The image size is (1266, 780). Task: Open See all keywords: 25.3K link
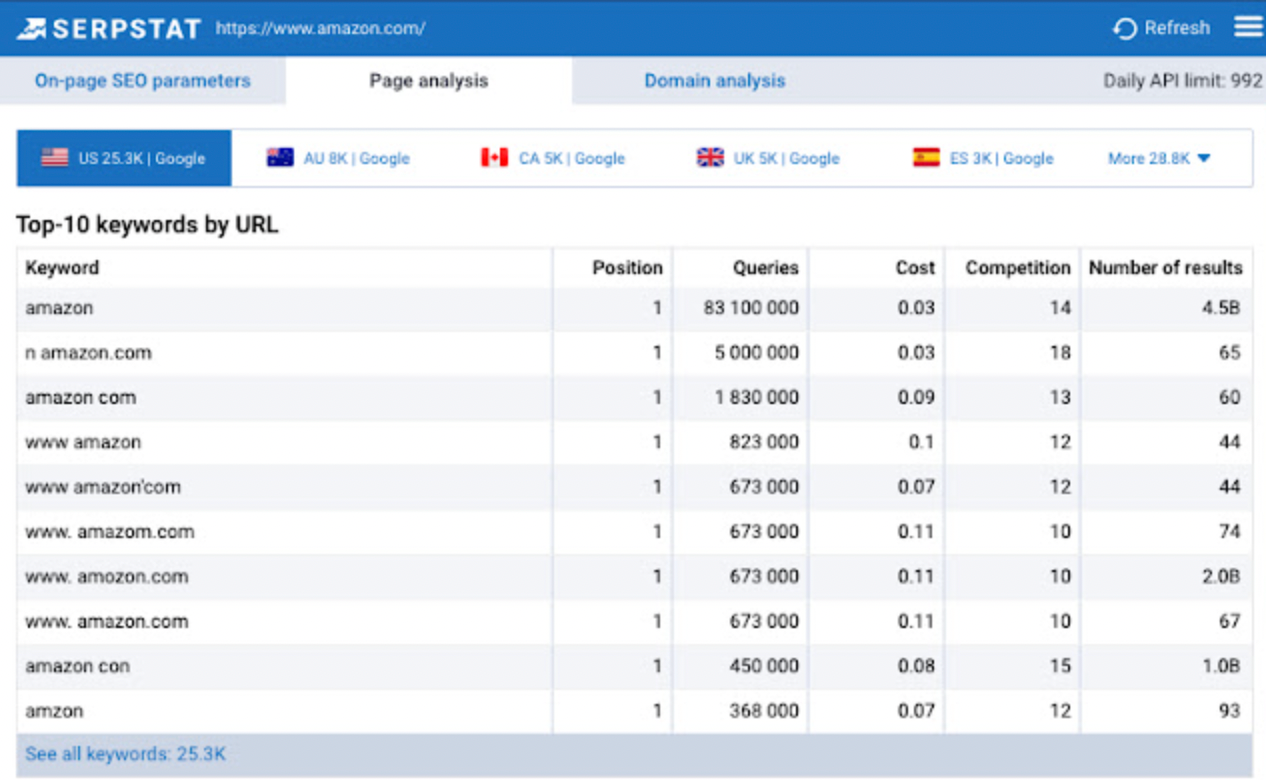pyautogui.click(x=122, y=755)
